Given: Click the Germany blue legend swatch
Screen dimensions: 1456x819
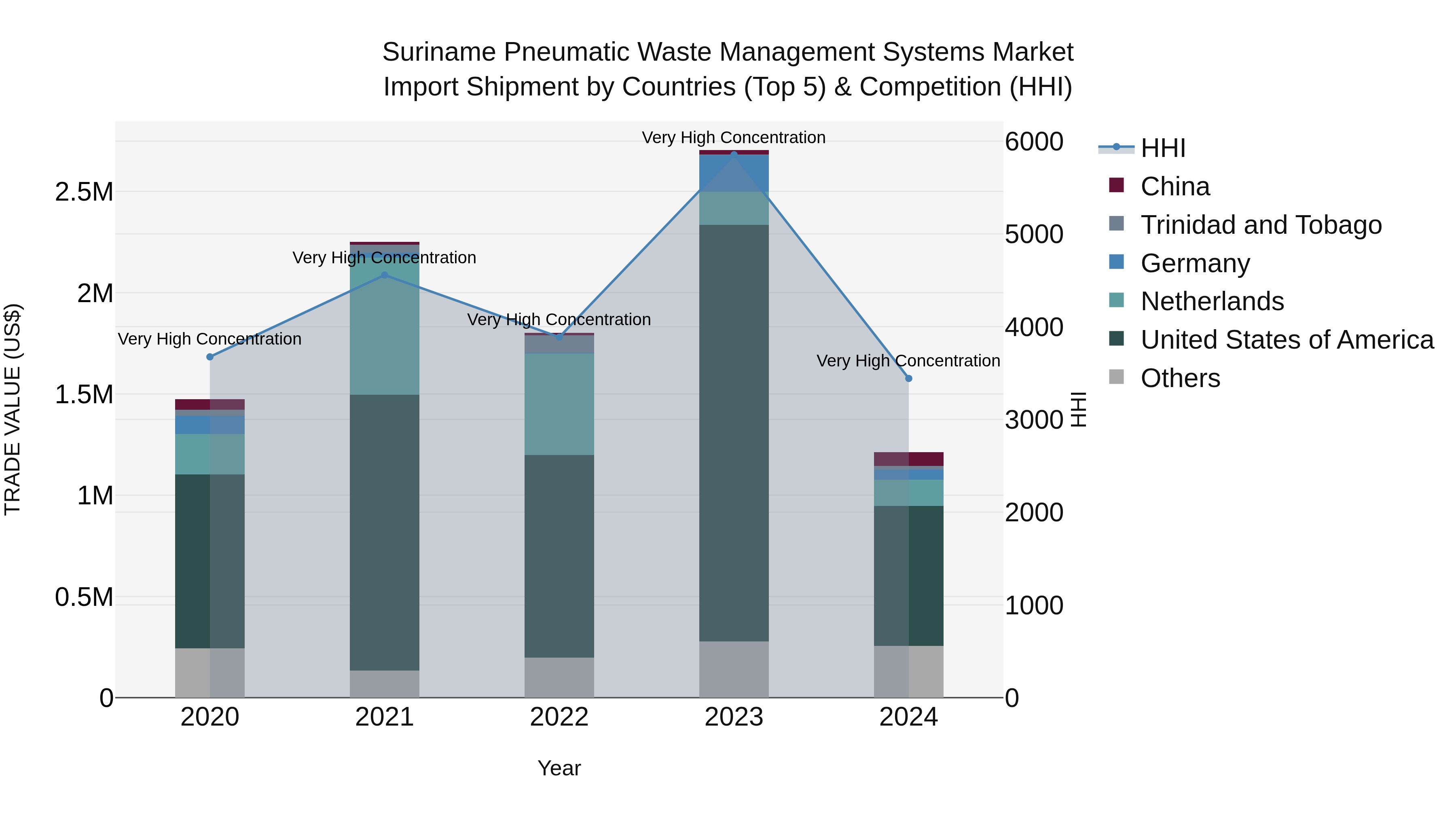Looking at the screenshot, I should coord(1116,262).
